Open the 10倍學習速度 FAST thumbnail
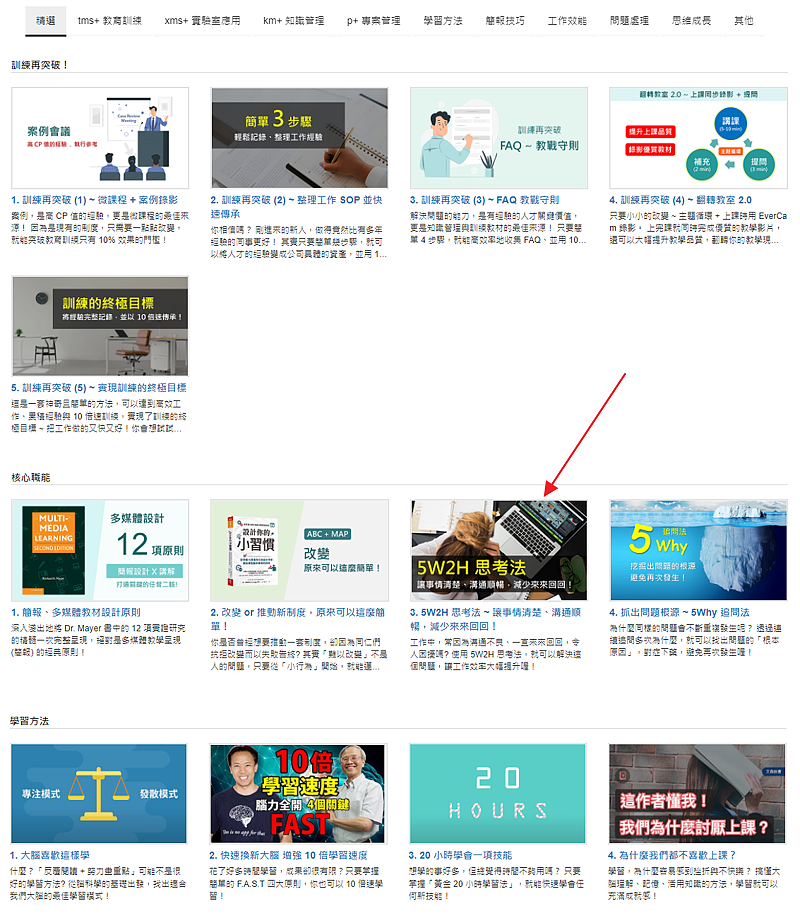Screen dimensions: 800x918 pos(299,793)
